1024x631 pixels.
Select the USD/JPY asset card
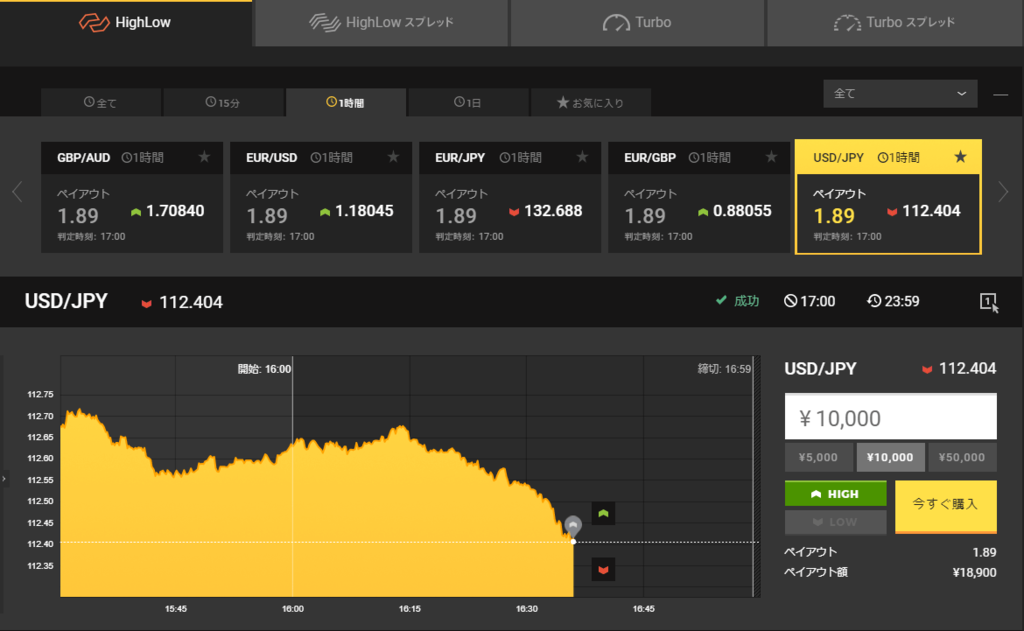point(888,197)
